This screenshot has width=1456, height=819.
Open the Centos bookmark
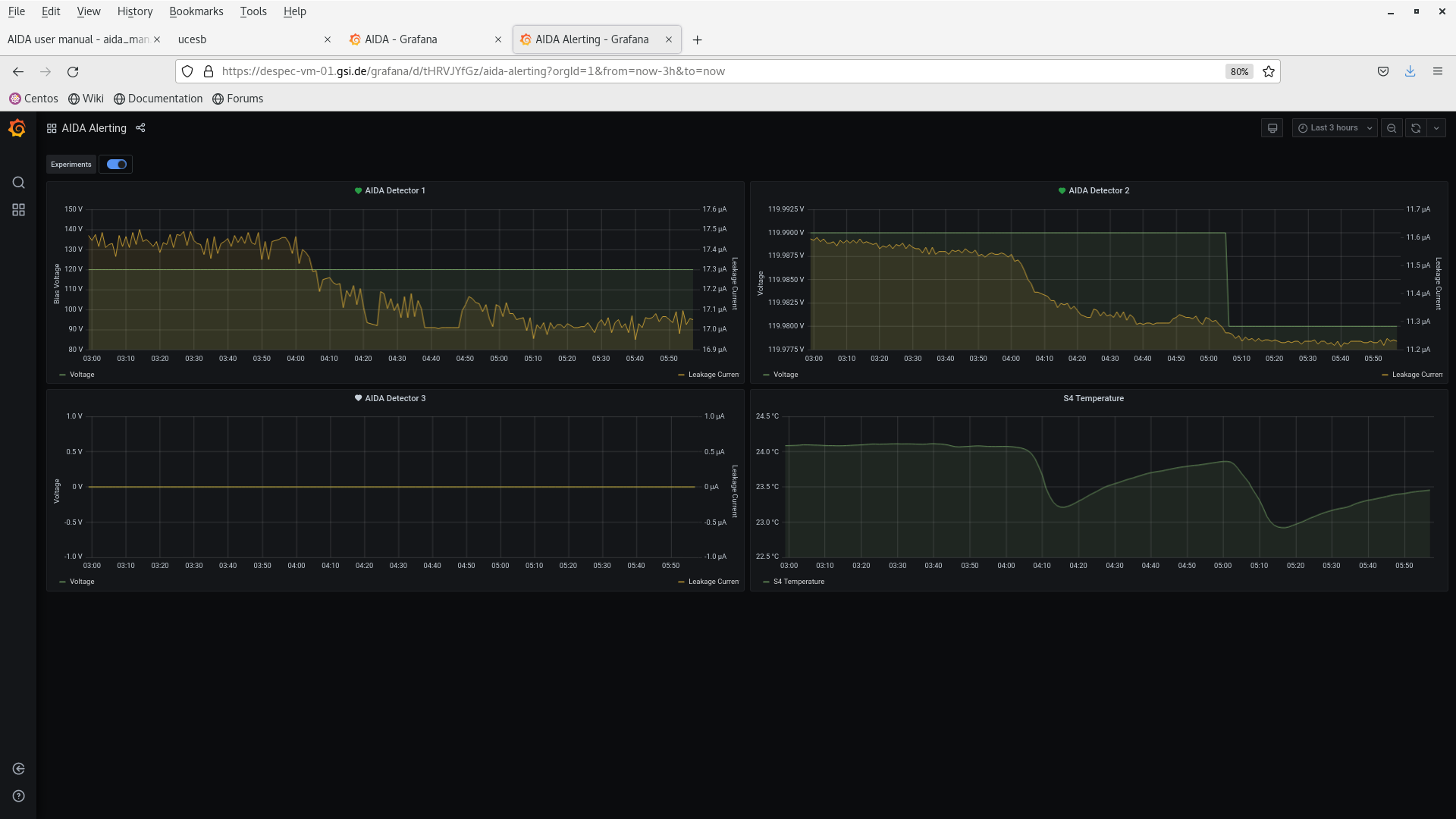pyautogui.click(x=33, y=99)
